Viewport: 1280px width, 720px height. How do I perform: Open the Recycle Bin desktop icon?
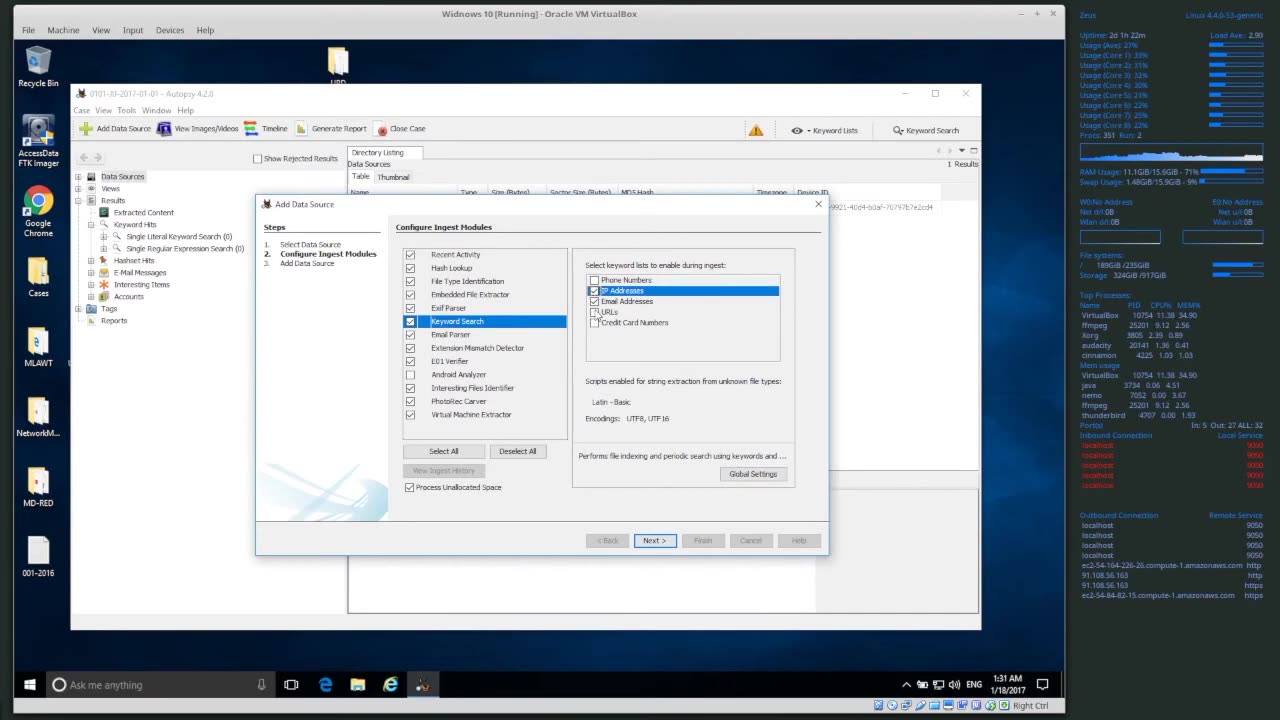[38, 66]
